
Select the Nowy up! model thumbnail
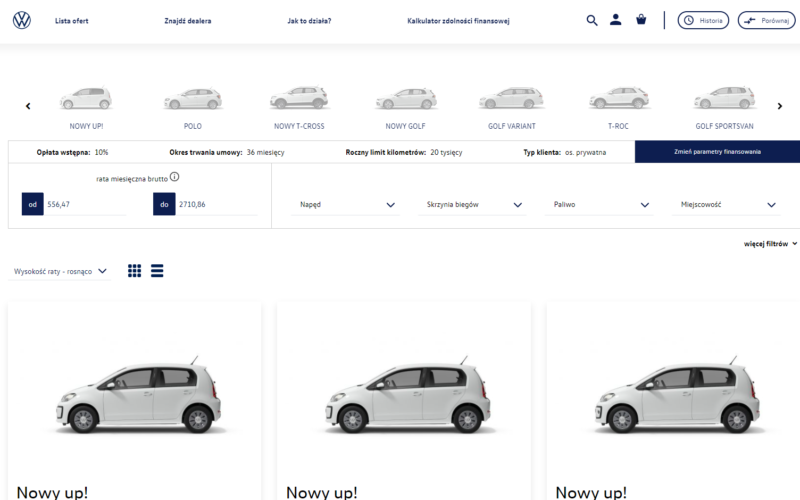pos(86,108)
